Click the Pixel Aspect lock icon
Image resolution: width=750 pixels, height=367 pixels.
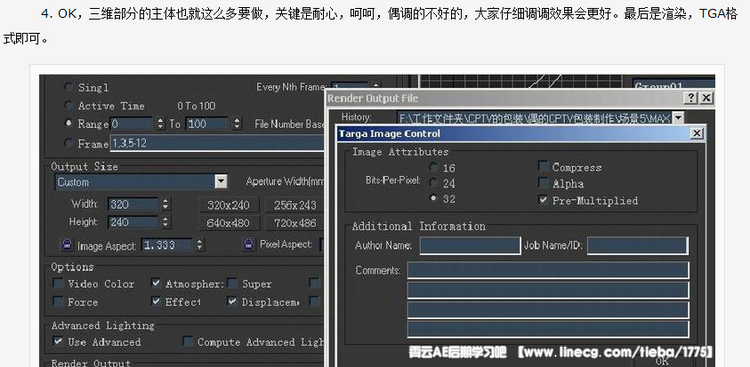click(248, 244)
